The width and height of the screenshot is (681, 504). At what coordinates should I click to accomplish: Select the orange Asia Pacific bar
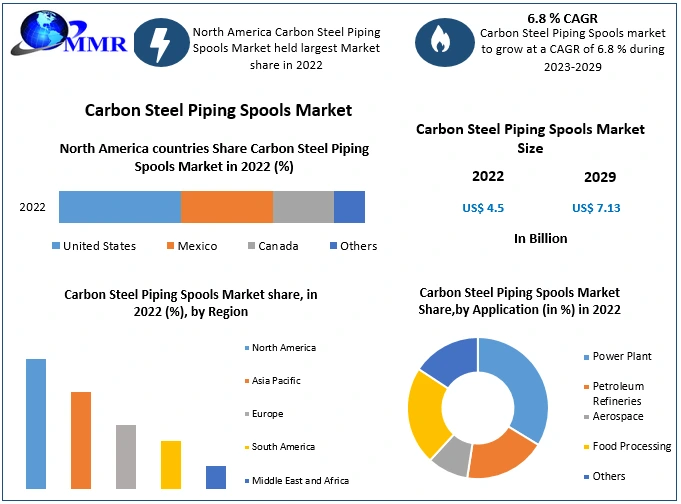tap(81, 440)
